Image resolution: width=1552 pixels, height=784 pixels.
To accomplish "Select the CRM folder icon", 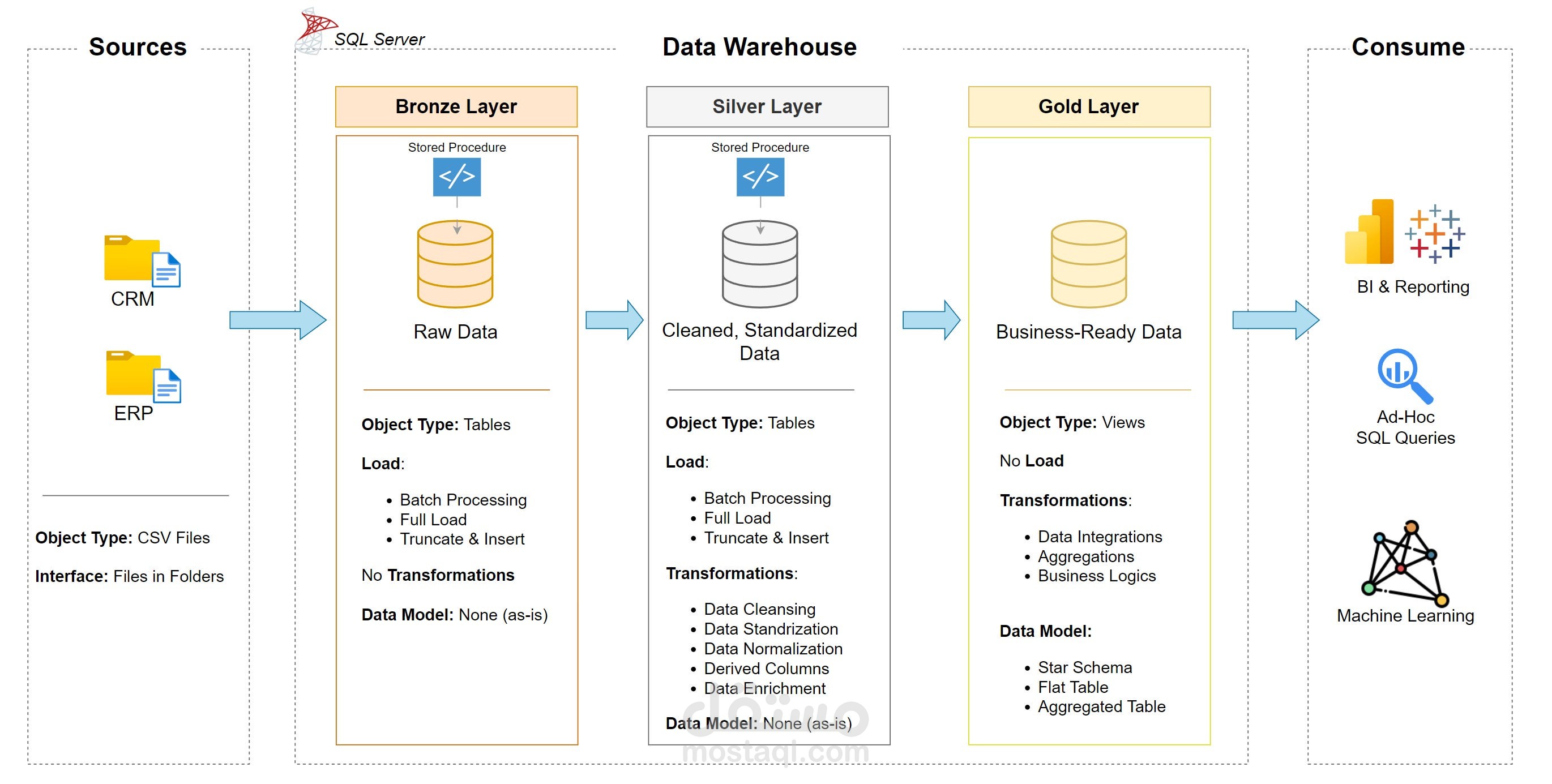I will [142, 261].
